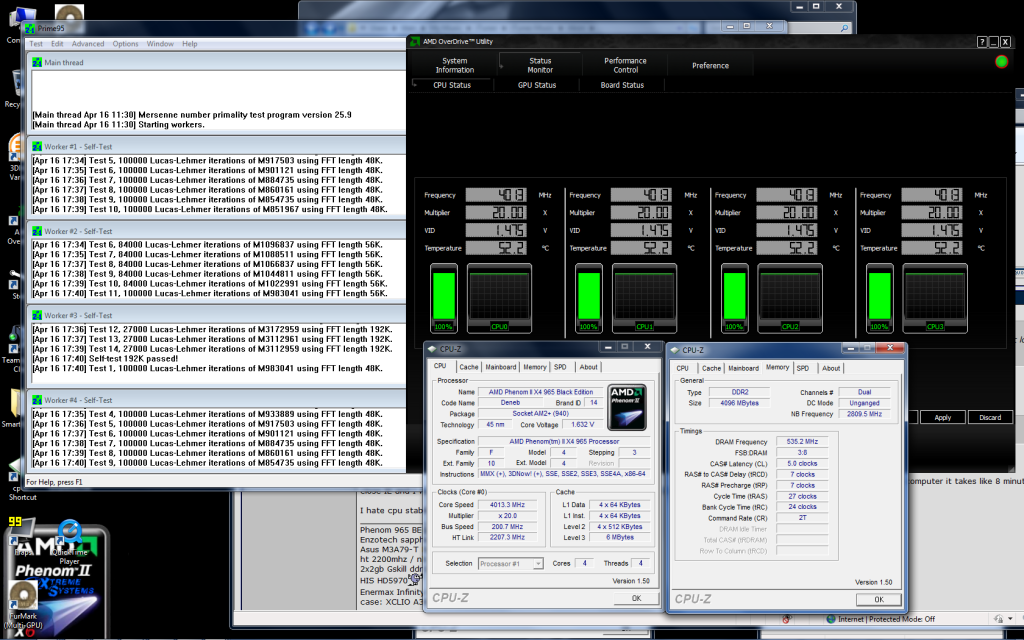The image size is (1024, 640).
Task: Open the Test menu in Prime95
Action: pyautogui.click(x=36, y=44)
